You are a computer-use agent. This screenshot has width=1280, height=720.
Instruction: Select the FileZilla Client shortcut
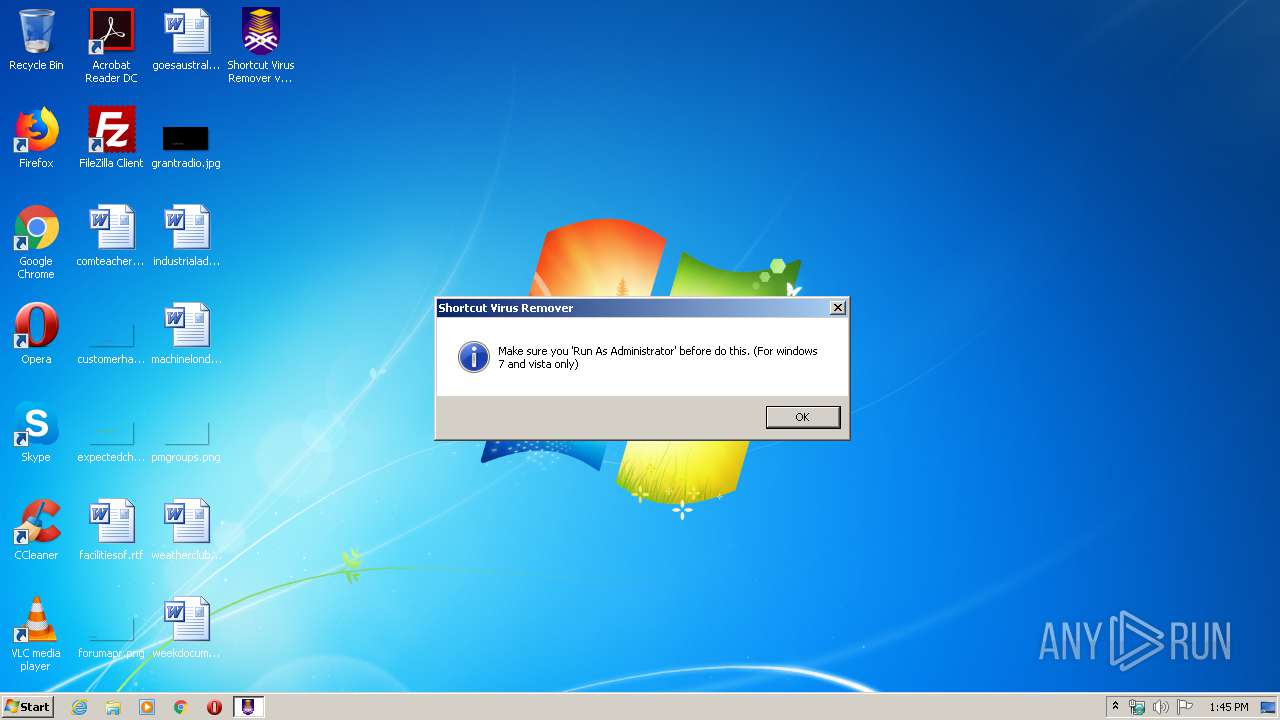pos(111,138)
